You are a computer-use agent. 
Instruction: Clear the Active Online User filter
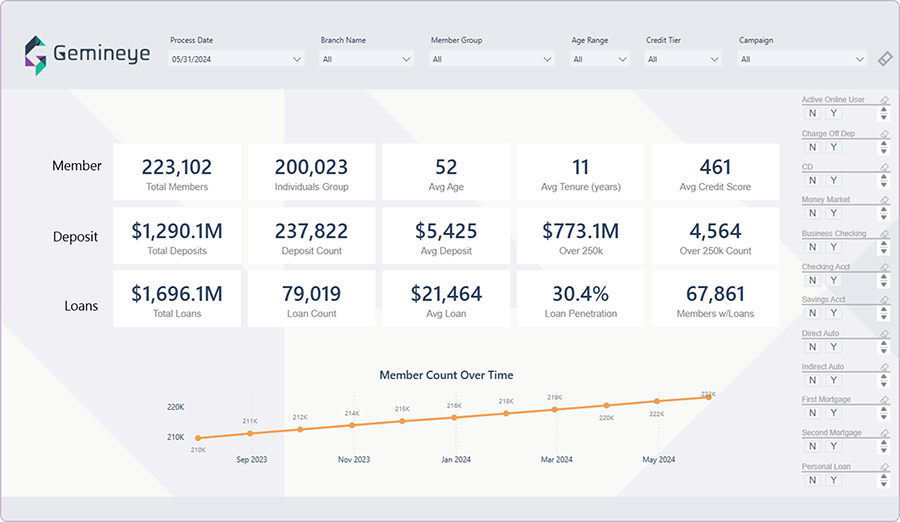(x=883, y=100)
